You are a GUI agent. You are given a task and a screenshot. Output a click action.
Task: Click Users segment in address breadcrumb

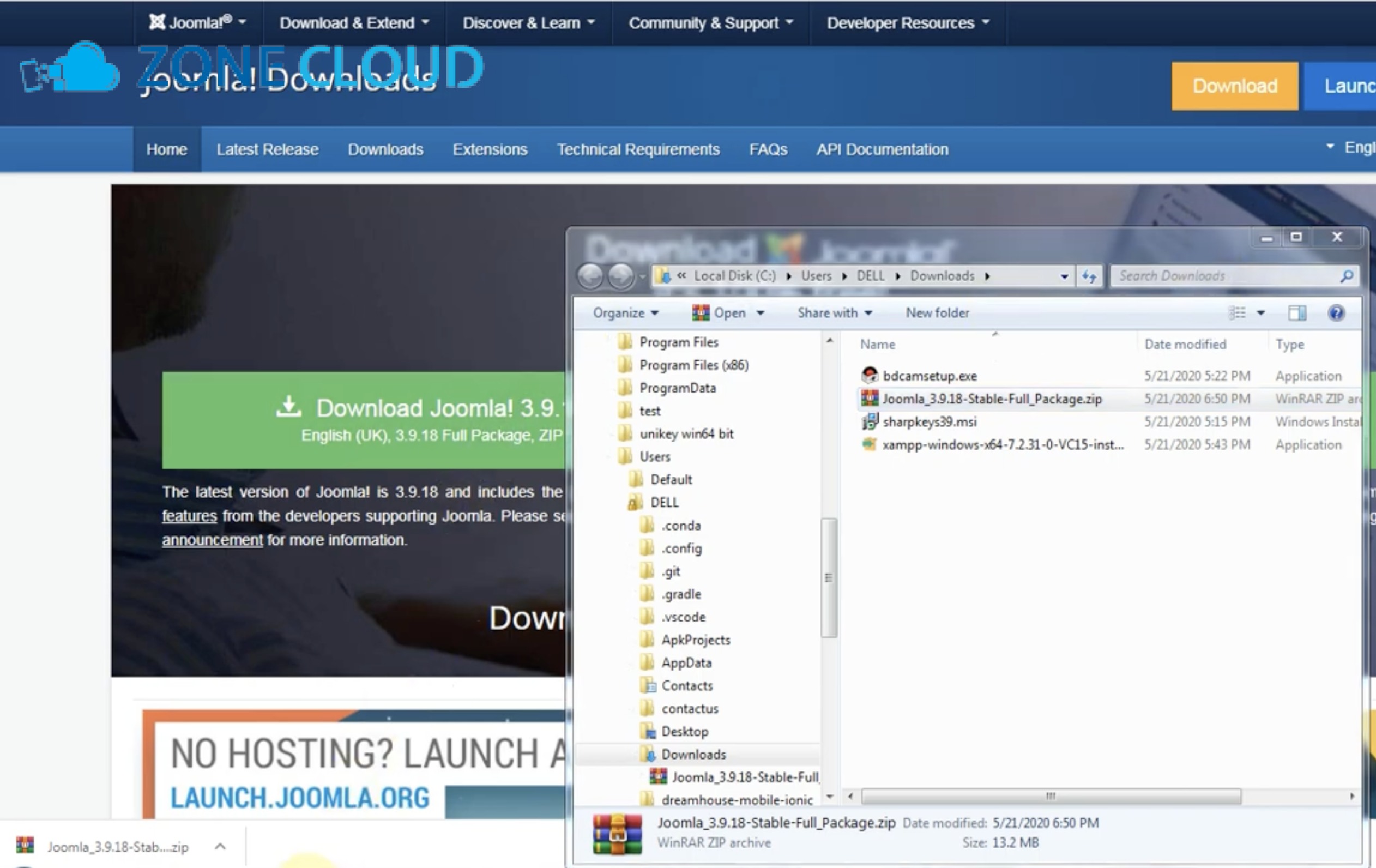pos(816,276)
